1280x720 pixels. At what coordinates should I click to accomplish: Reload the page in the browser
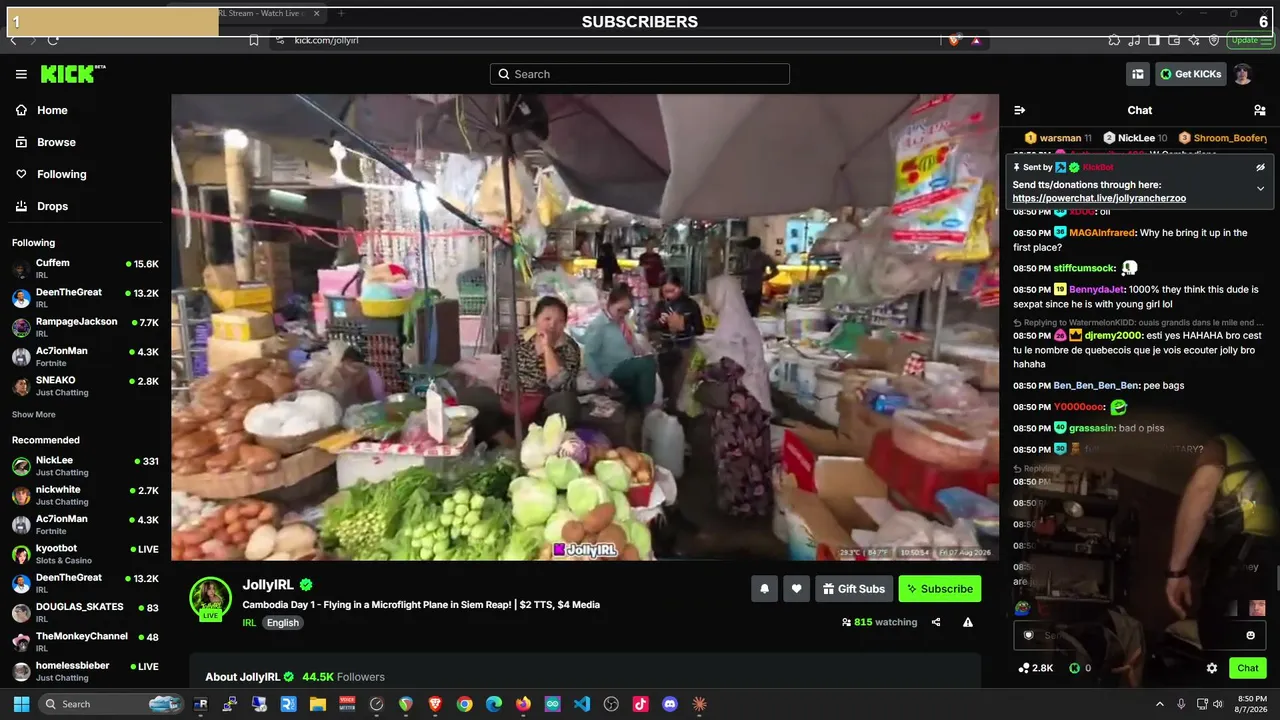[53, 40]
